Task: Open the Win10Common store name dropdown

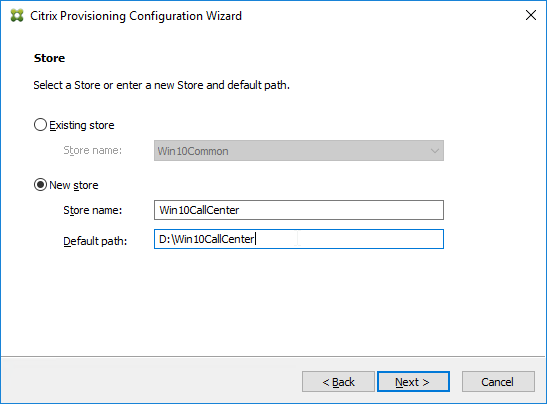Action: (299, 151)
